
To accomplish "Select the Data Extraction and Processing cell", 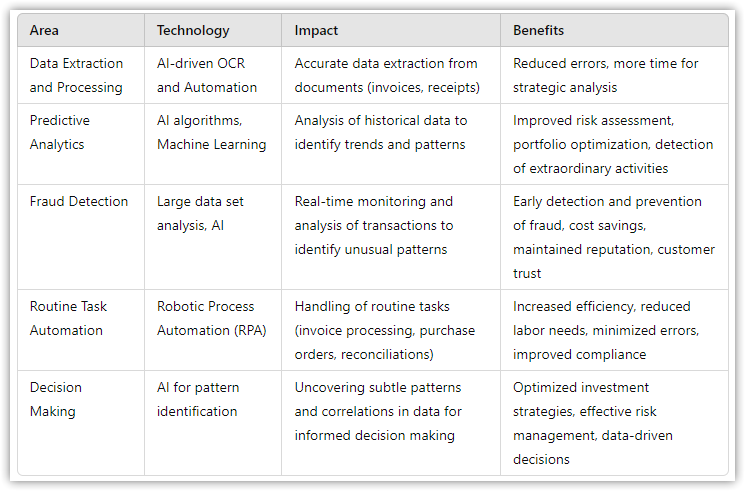I will (x=81, y=75).
